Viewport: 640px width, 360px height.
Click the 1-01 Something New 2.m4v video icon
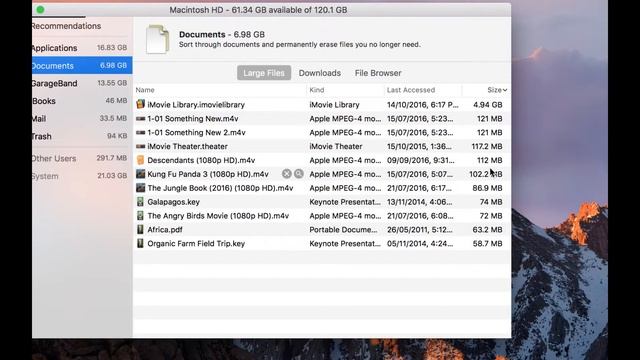(140, 132)
